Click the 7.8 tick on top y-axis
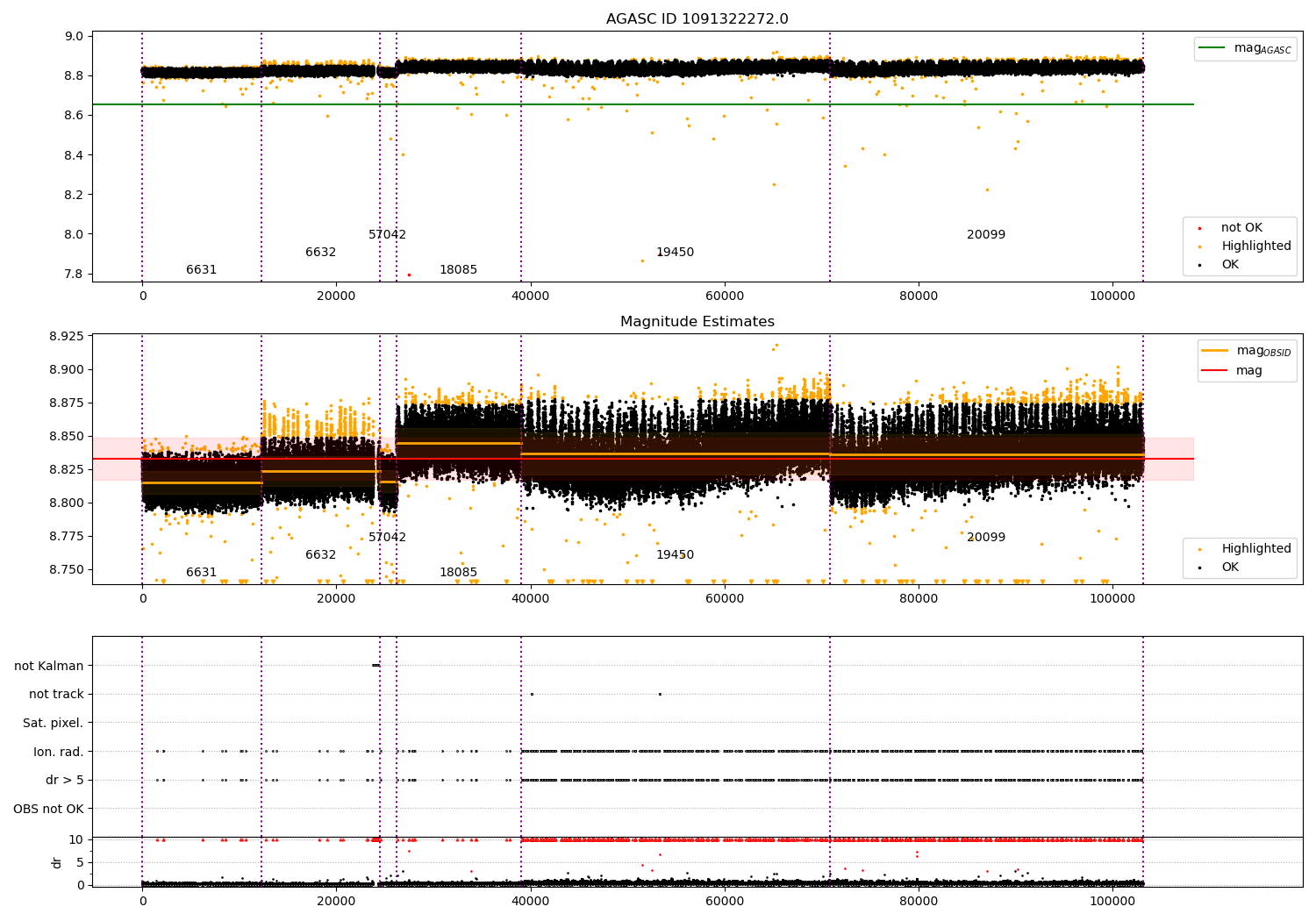Screen dimensions: 1316x921 click(74, 274)
